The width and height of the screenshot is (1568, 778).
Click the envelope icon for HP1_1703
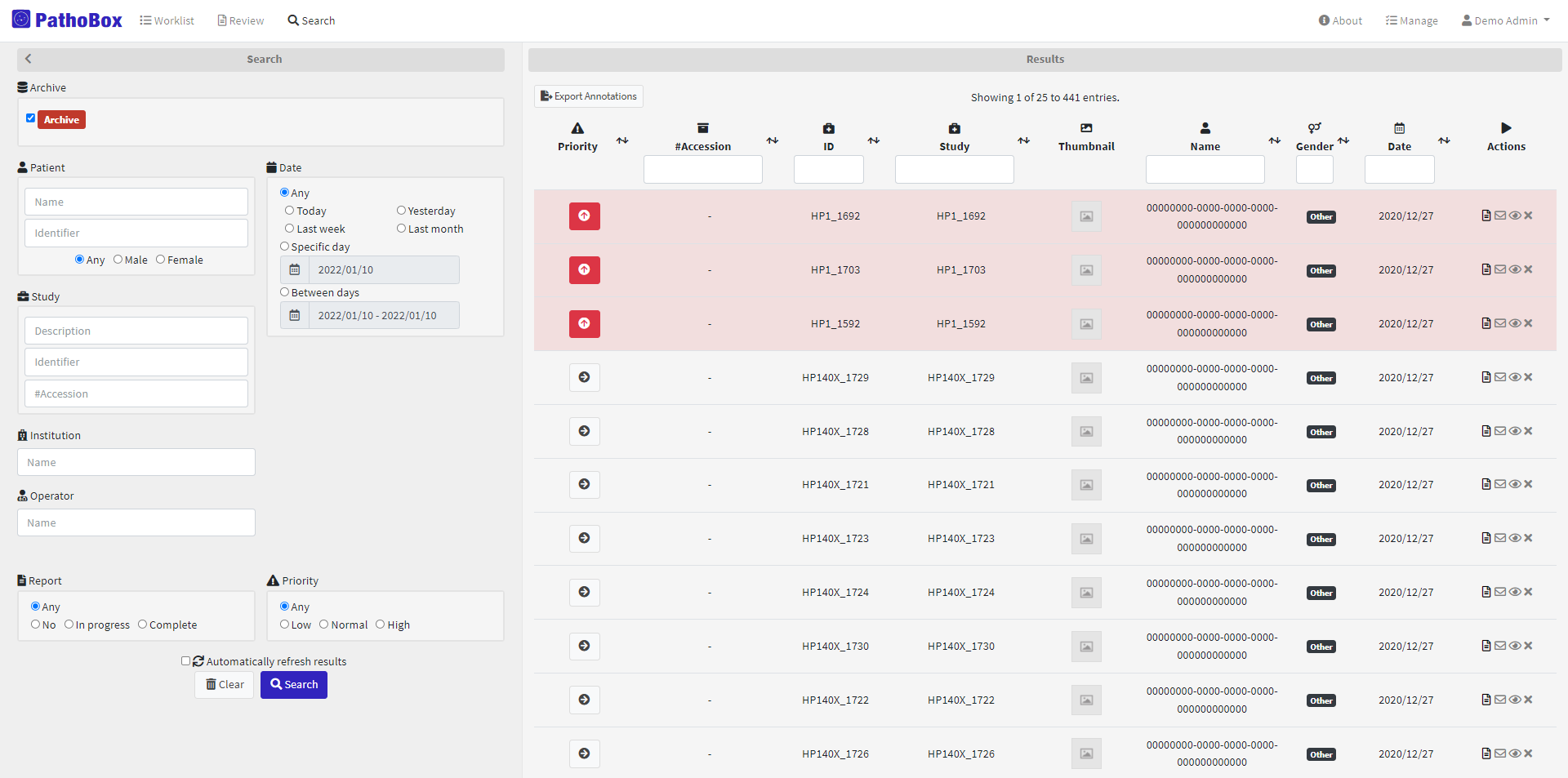point(1500,269)
